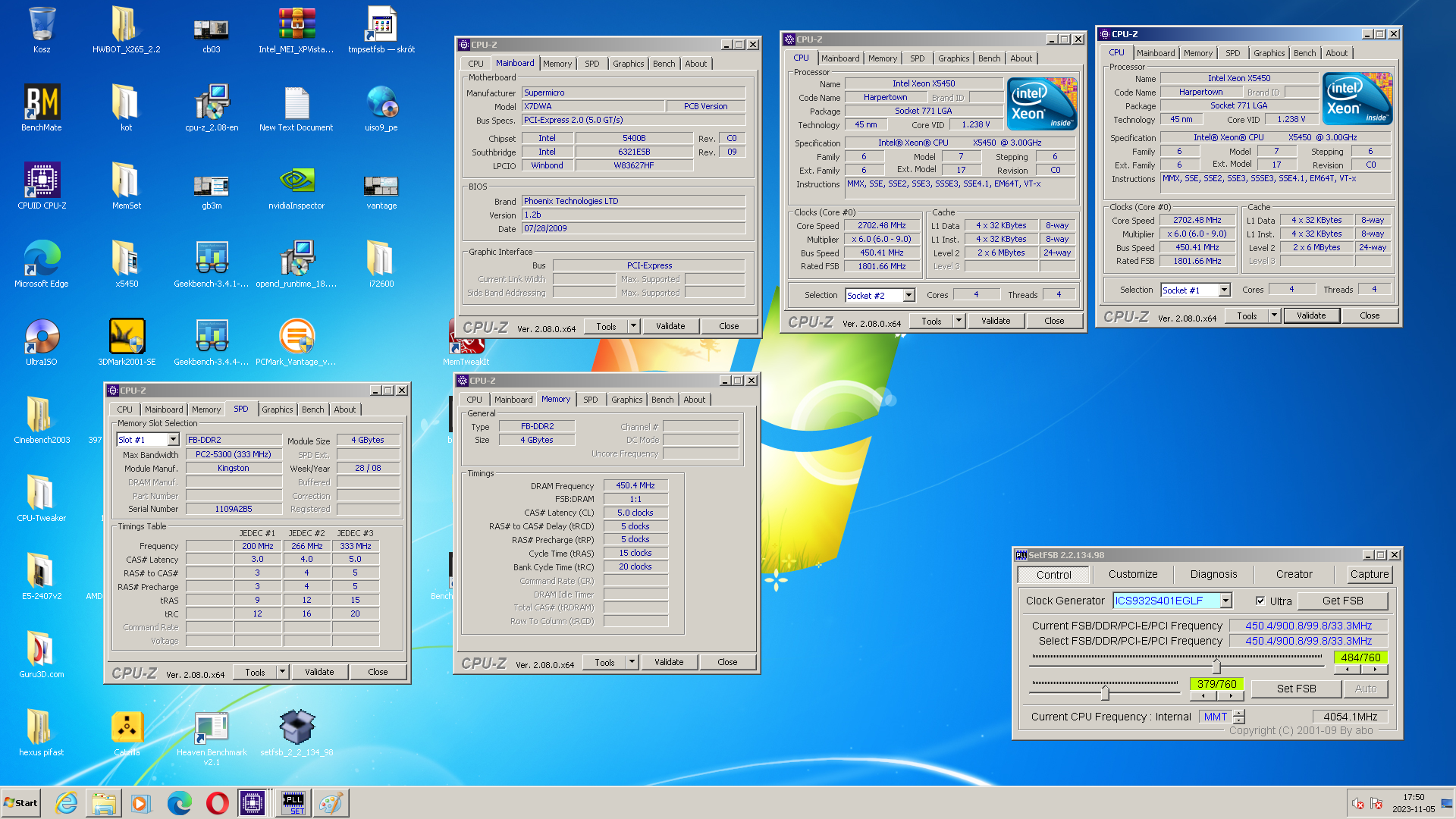The width and height of the screenshot is (1456, 819).
Task: Select Bench tab in Mainboard CPU-Z window
Action: [x=664, y=64]
